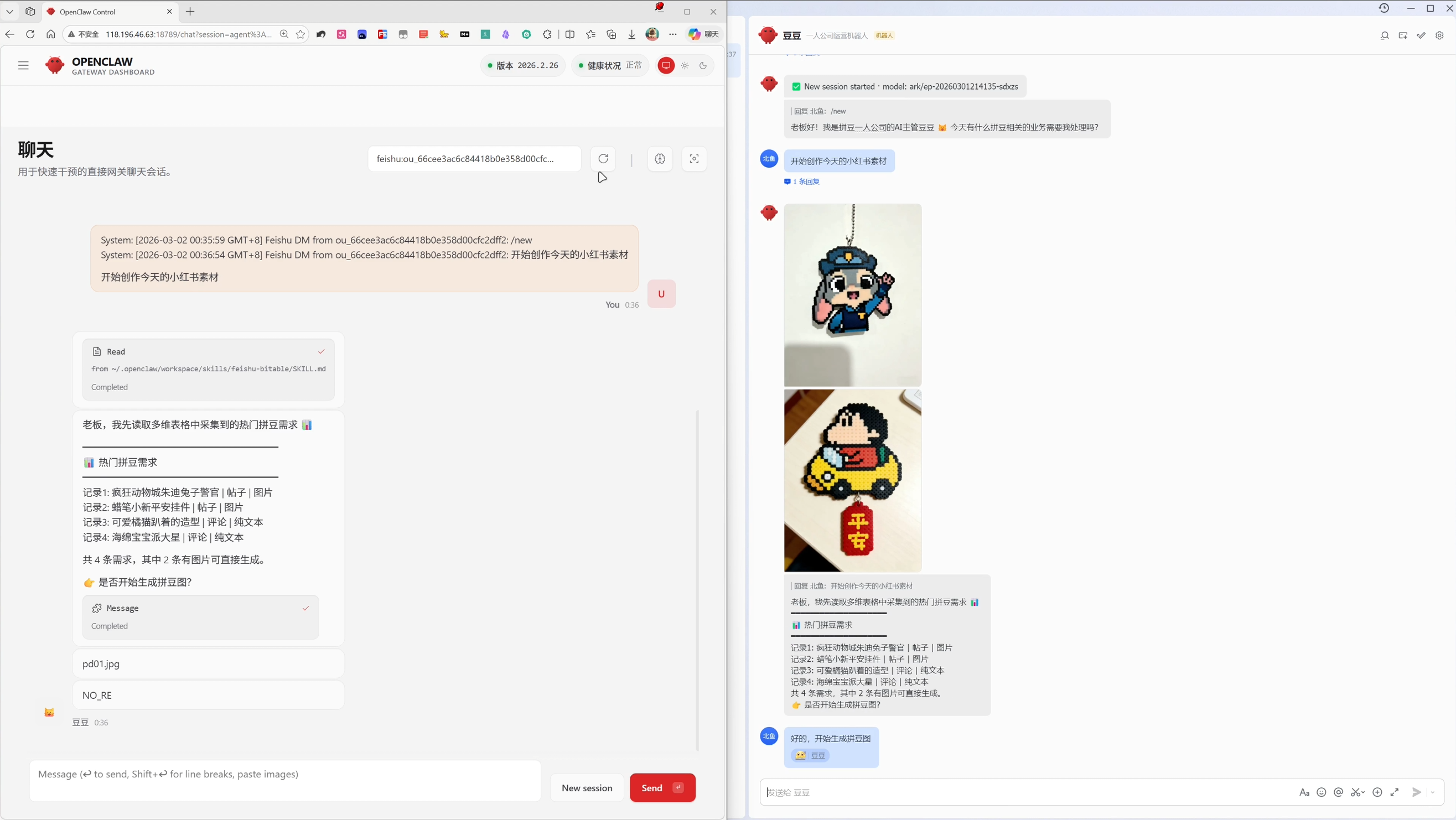Click the refresh chat icon beside session selector
The image size is (1456, 820).
point(603,159)
